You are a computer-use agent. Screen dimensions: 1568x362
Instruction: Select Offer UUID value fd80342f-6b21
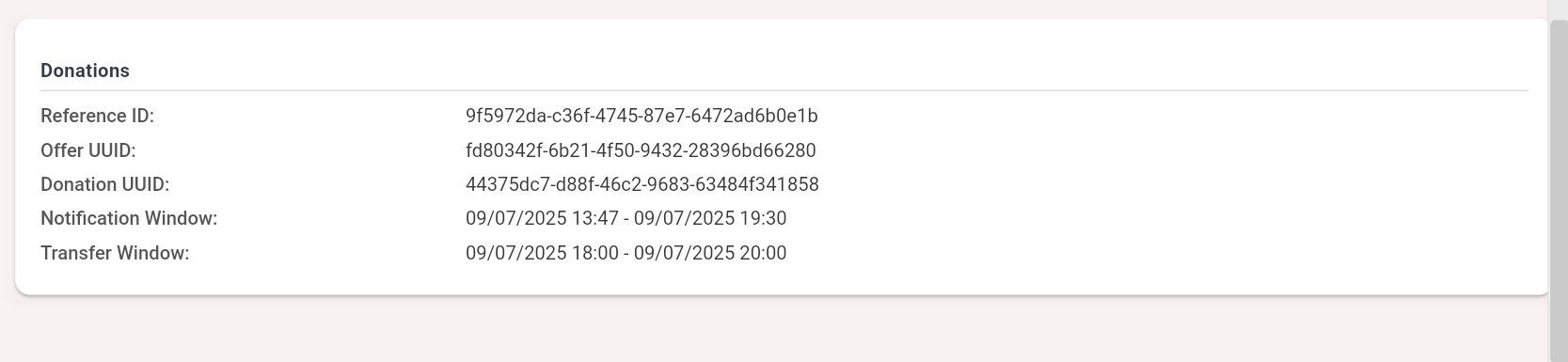(x=641, y=150)
